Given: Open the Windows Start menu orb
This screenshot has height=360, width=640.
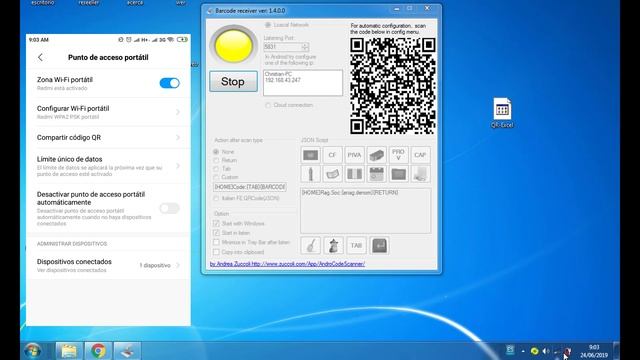Looking at the screenshot, I should click(x=33, y=351).
